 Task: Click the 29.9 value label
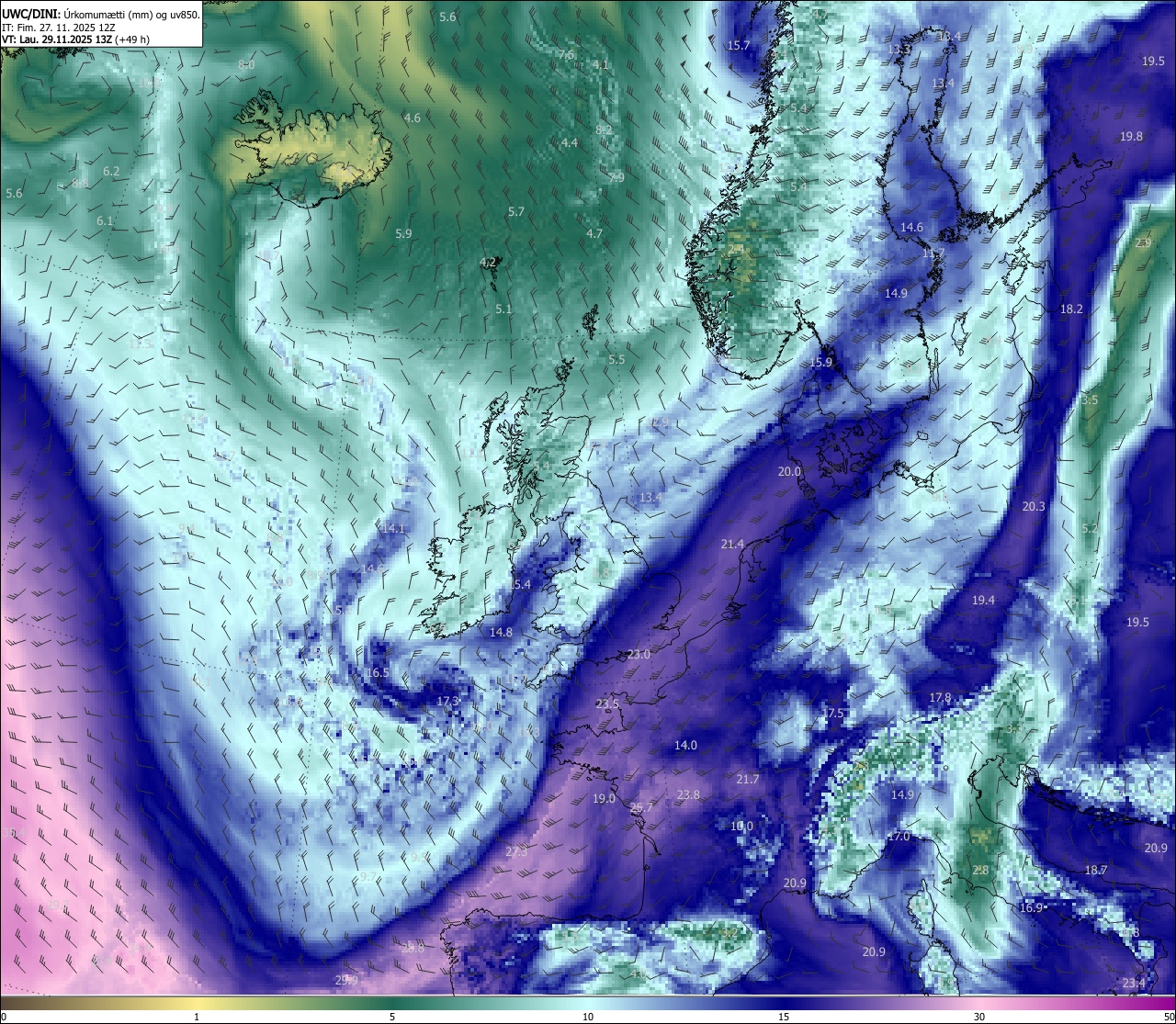[x=346, y=981]
